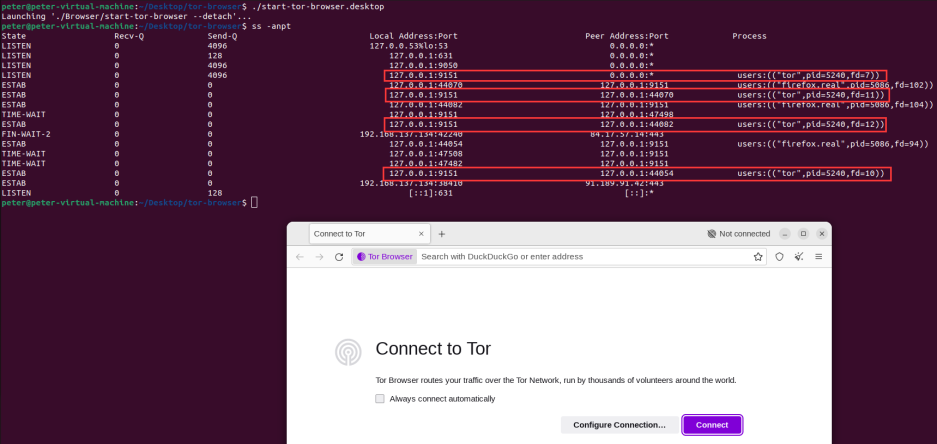Click the '127.0.0.1:47498' peer address
This screenshot has width=937, height=444.
click(x=637, y=115)
